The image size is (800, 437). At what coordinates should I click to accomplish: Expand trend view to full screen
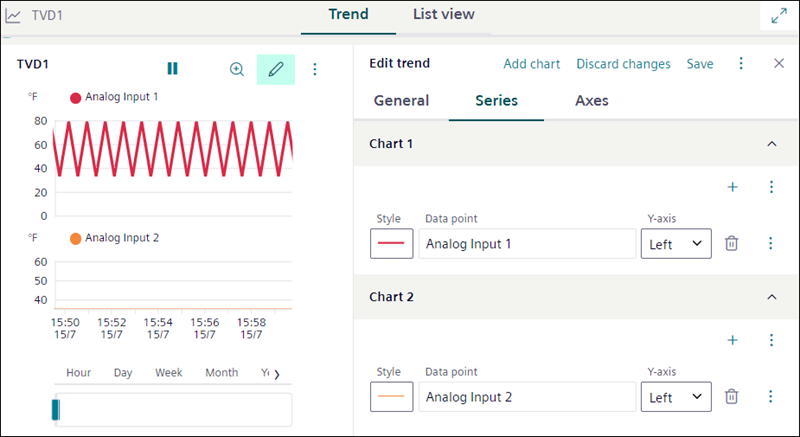(778, 16)
